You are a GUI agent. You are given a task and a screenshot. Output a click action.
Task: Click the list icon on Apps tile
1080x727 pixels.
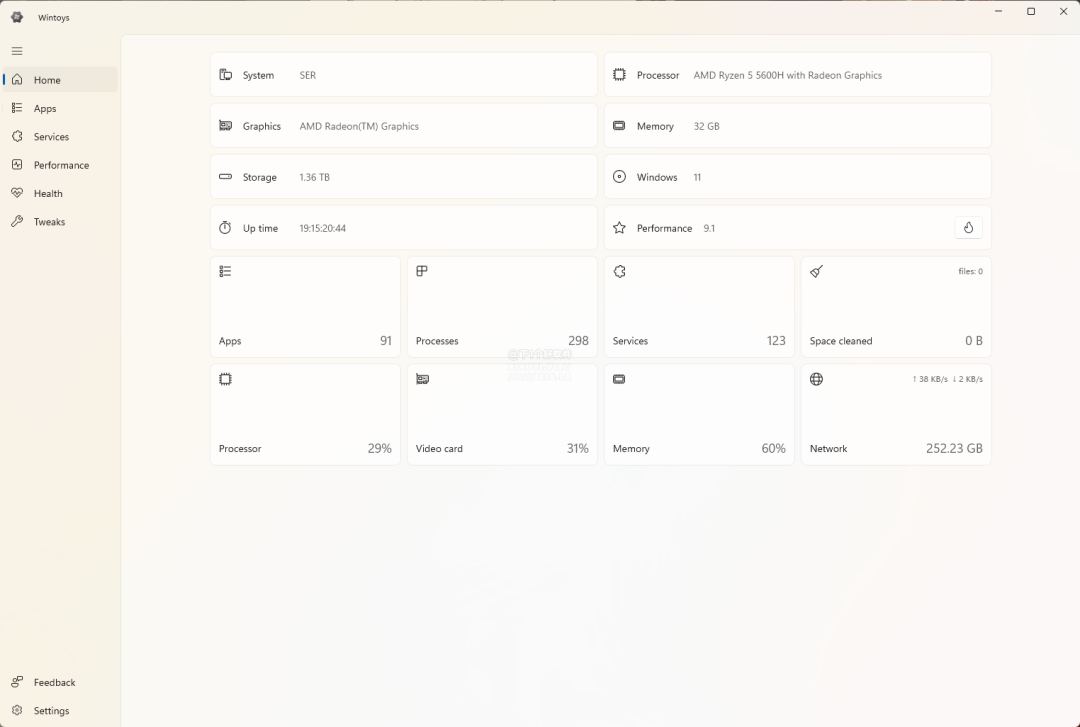(x=225, y=272)
